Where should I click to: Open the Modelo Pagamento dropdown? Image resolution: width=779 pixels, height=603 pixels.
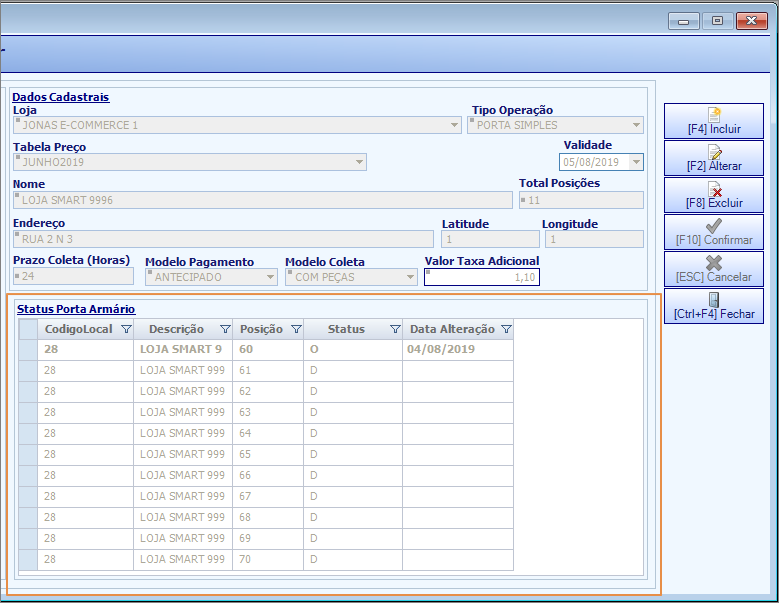(x=270, y=277)
